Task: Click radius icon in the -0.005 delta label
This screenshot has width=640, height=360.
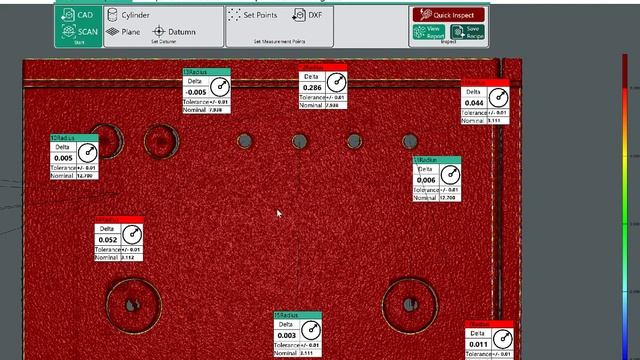Action: pos(220,87)
